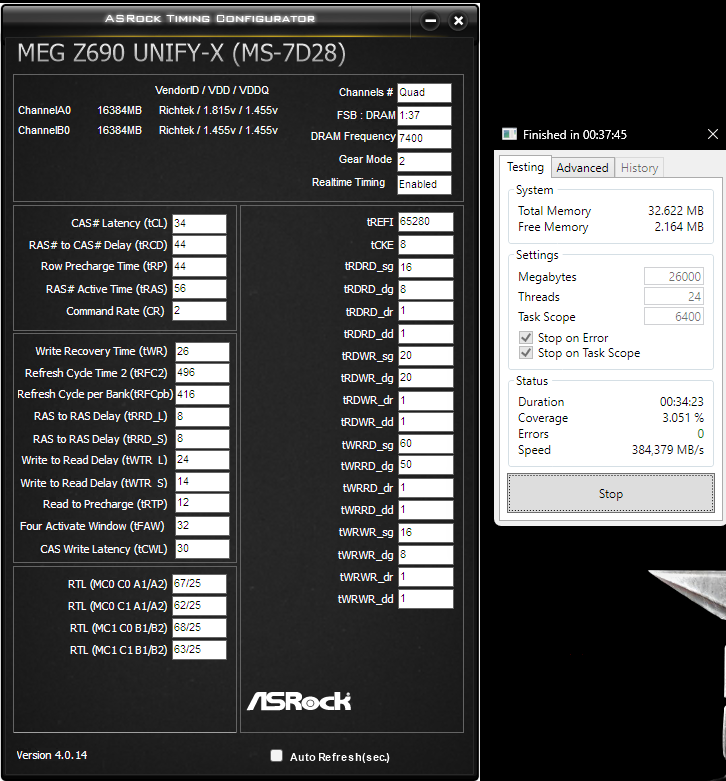Click the tWRRD_dd value field
The image size is (726, 781).
click(x=426, y=510)
